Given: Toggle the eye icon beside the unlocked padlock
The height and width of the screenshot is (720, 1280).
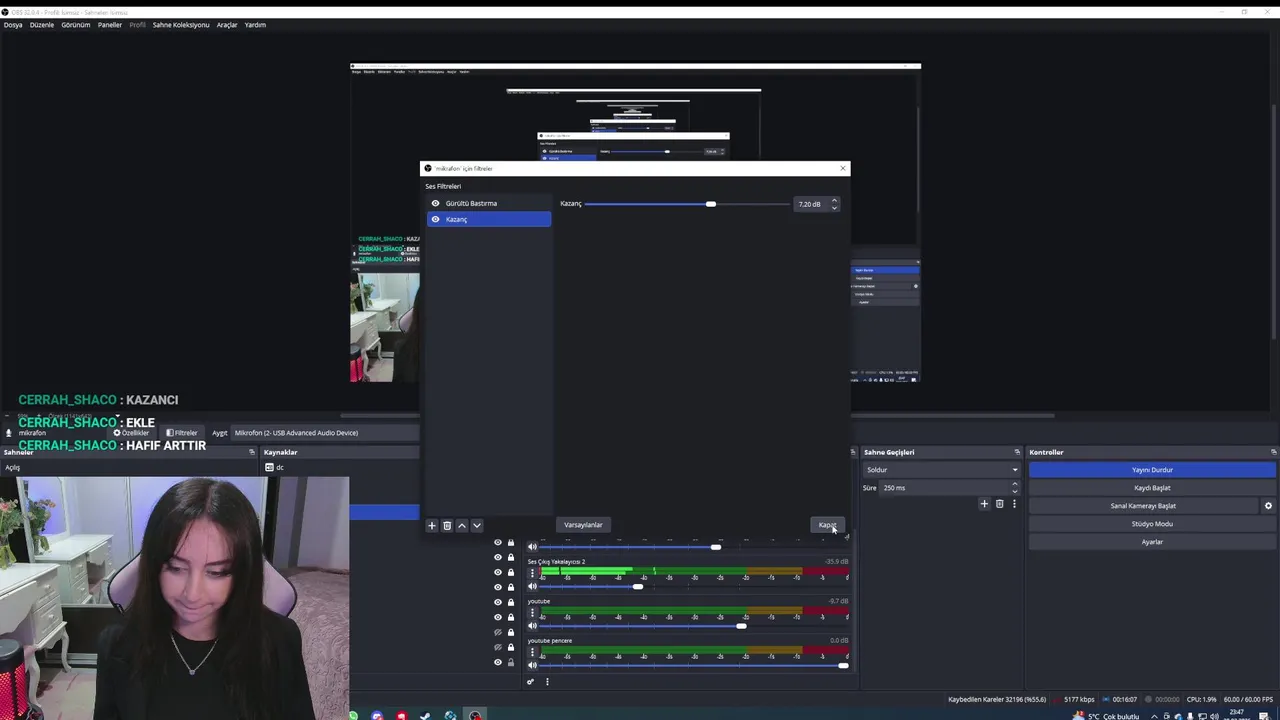Looking at the screenshot, I should 498,662.
